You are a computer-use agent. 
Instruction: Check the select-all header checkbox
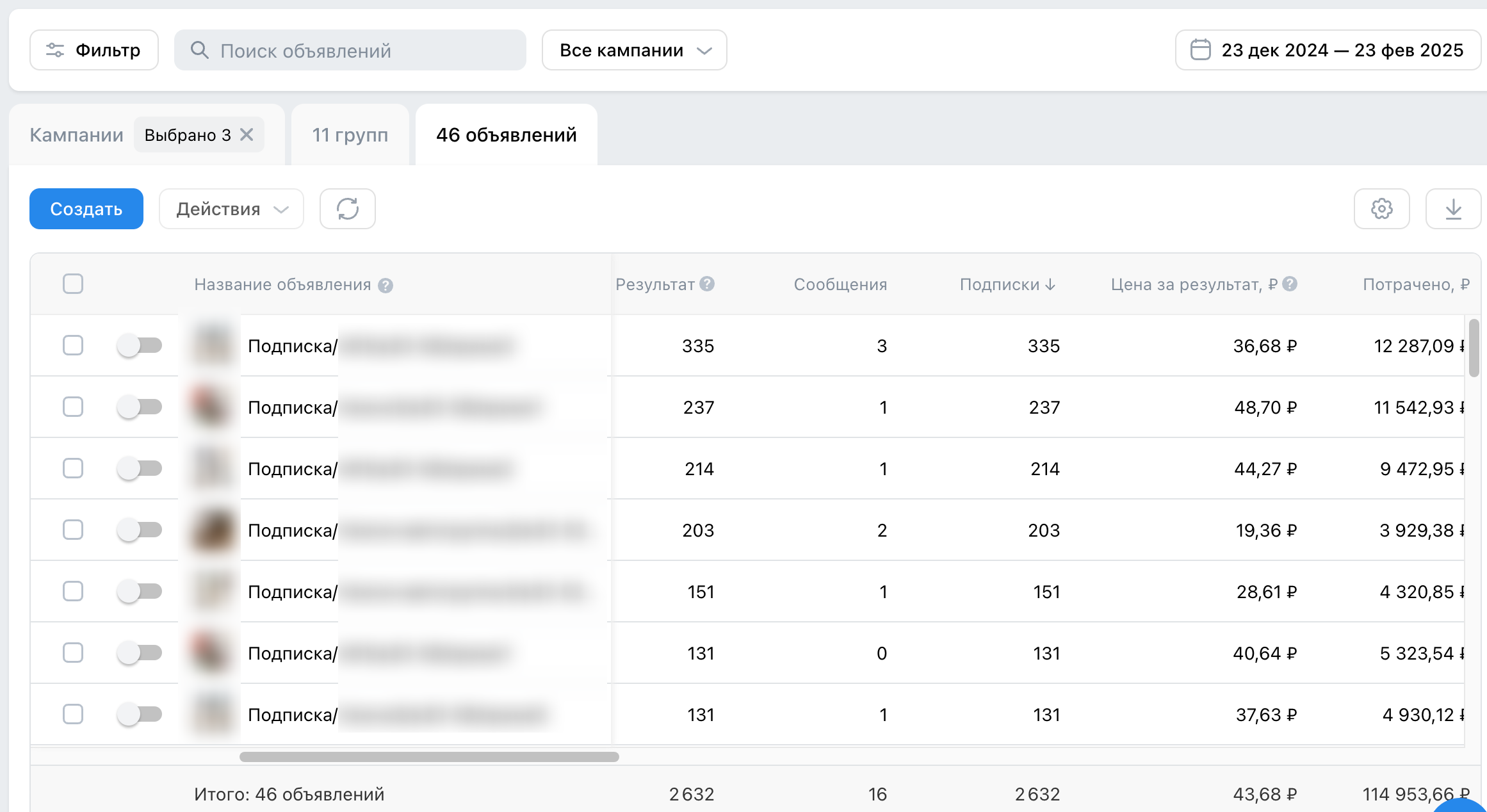coord(73,284)
